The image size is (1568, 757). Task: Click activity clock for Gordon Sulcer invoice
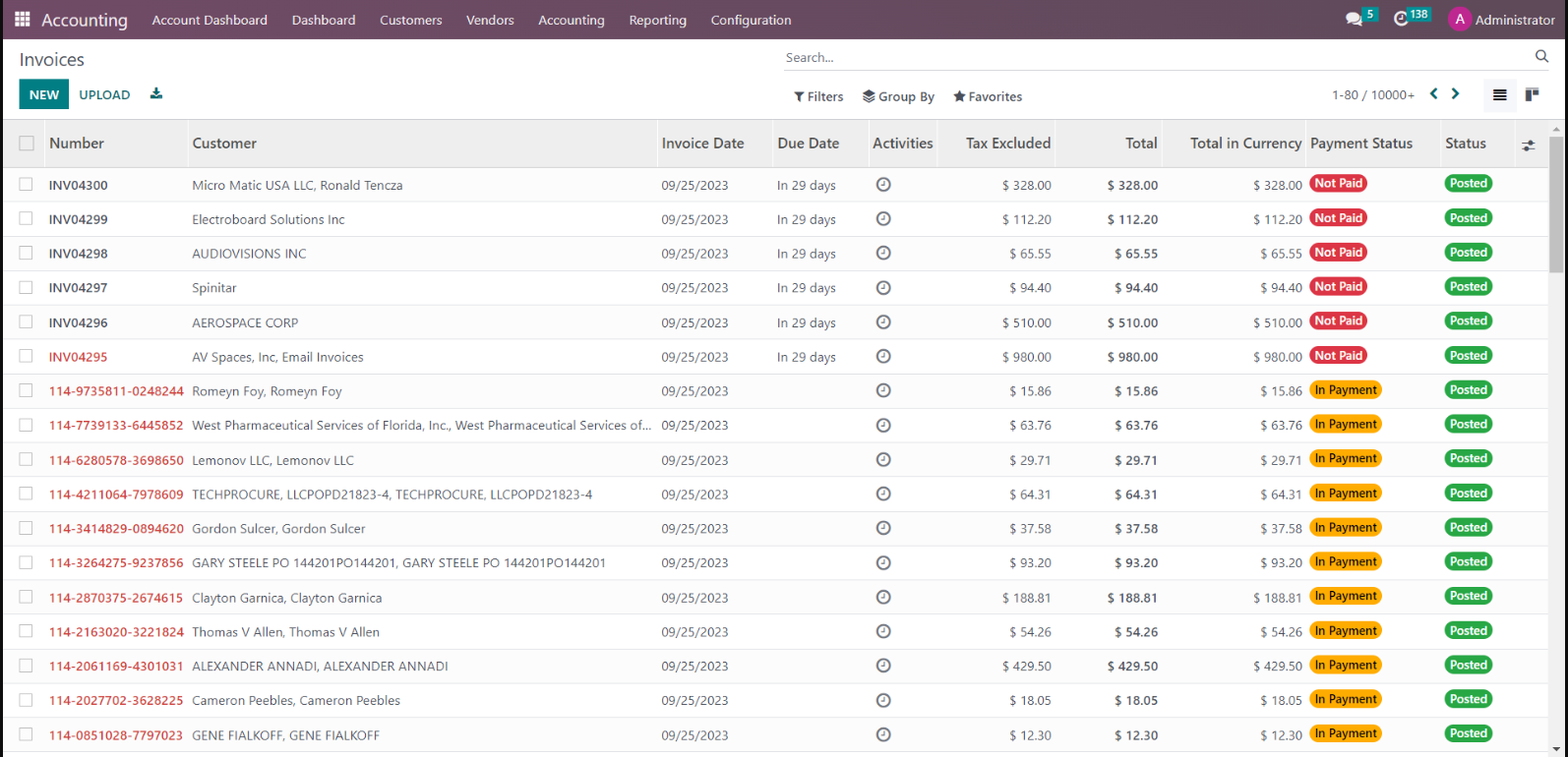tap(883, 529)
